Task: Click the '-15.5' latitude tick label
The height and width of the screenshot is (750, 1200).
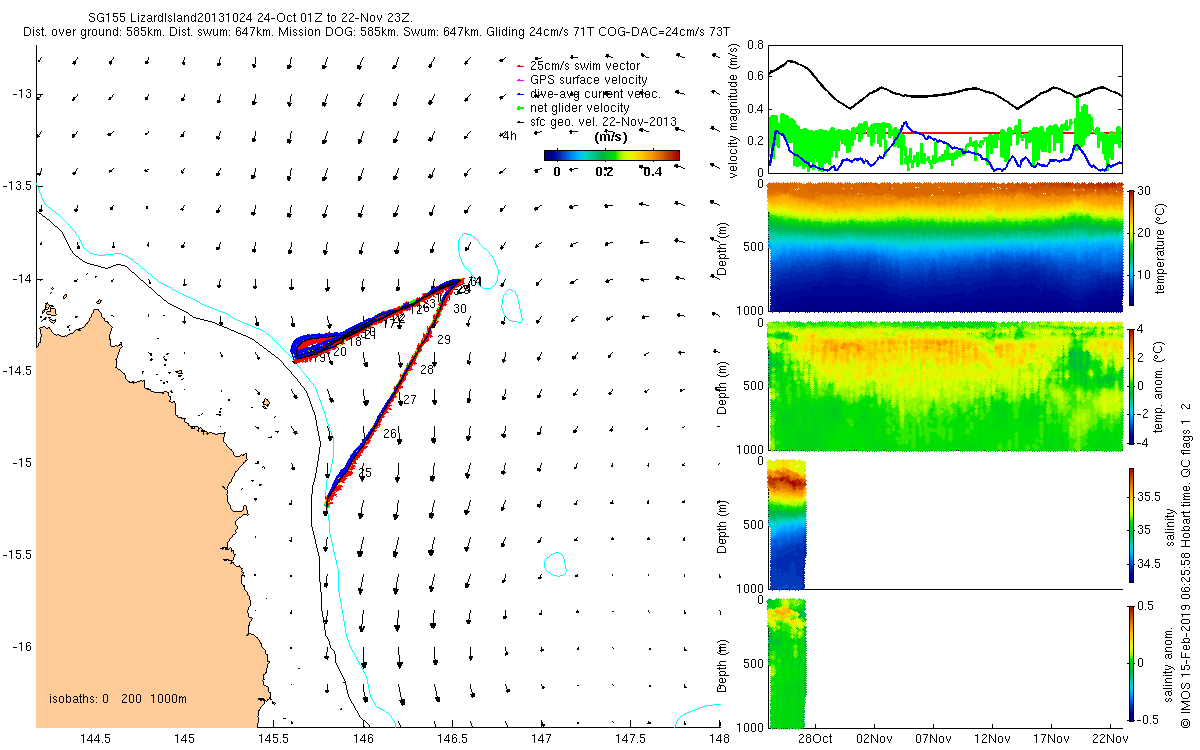Action: (16, 554)
